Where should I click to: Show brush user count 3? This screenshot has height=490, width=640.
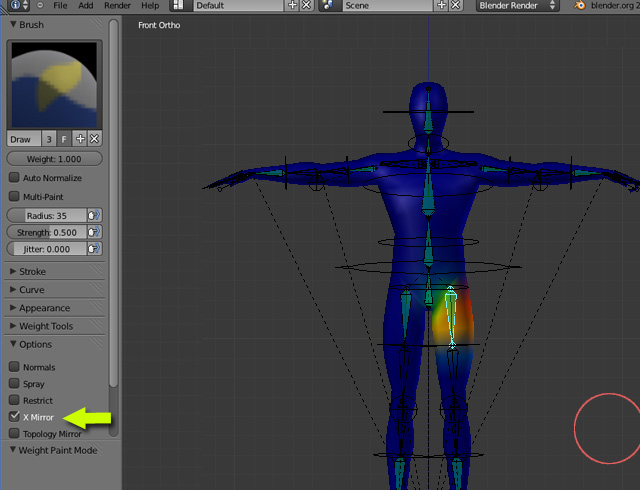(x=49, y=139)
